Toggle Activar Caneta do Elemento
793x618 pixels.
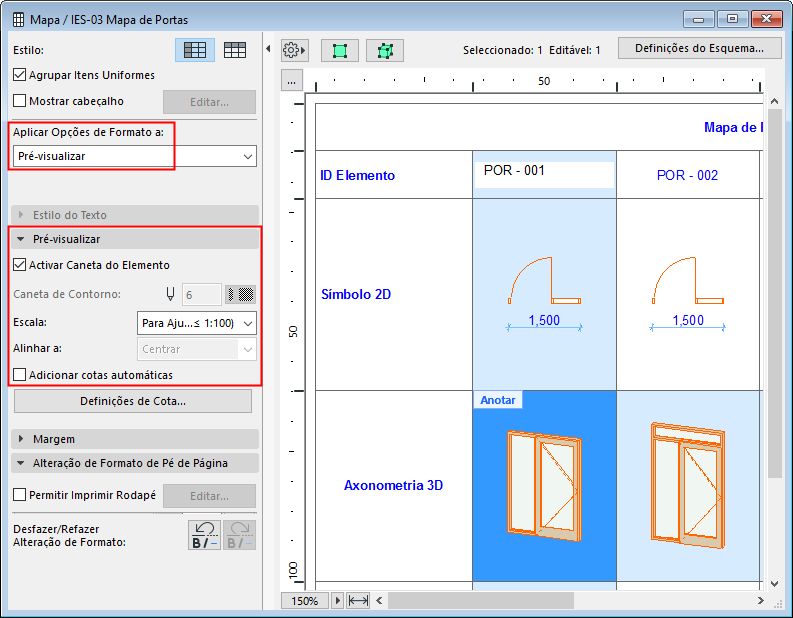(x=19, y=264)
